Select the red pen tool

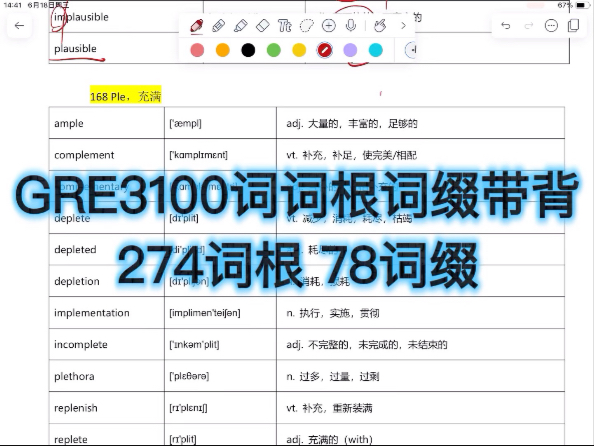tap(197, 26)
